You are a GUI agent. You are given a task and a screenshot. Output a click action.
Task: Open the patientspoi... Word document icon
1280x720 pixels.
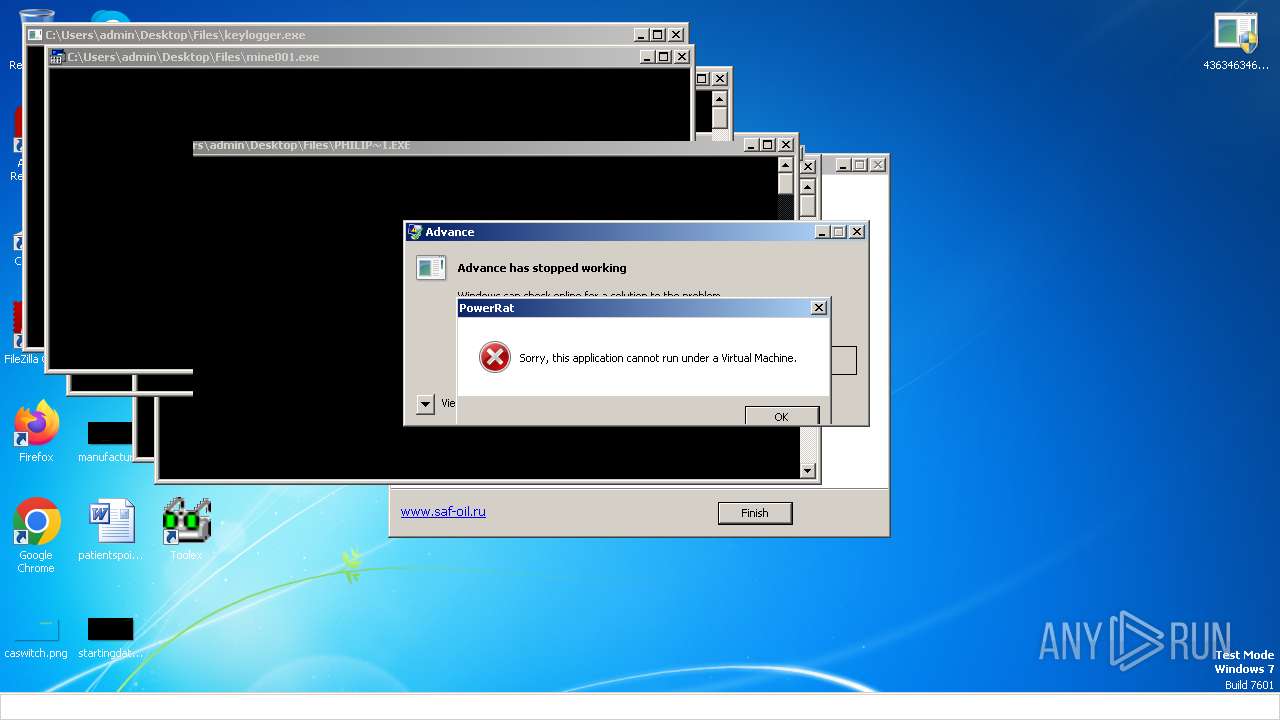pyautogui.click(x=110, y=530)
